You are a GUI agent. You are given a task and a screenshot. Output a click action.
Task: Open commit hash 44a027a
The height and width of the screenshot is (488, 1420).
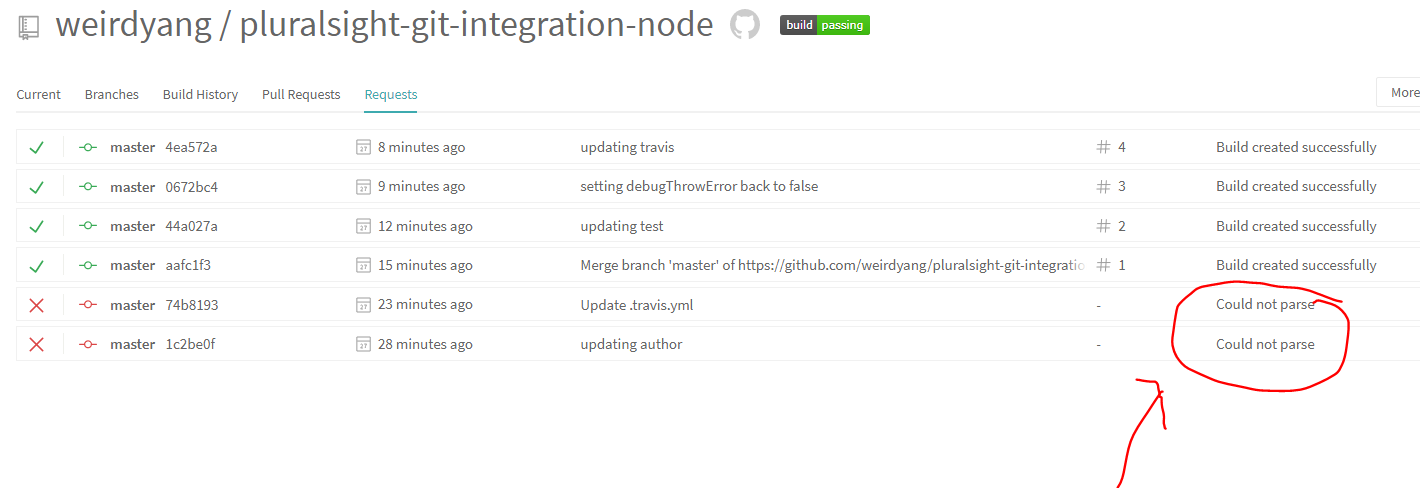pyautogui.click(x=191, y=226)
